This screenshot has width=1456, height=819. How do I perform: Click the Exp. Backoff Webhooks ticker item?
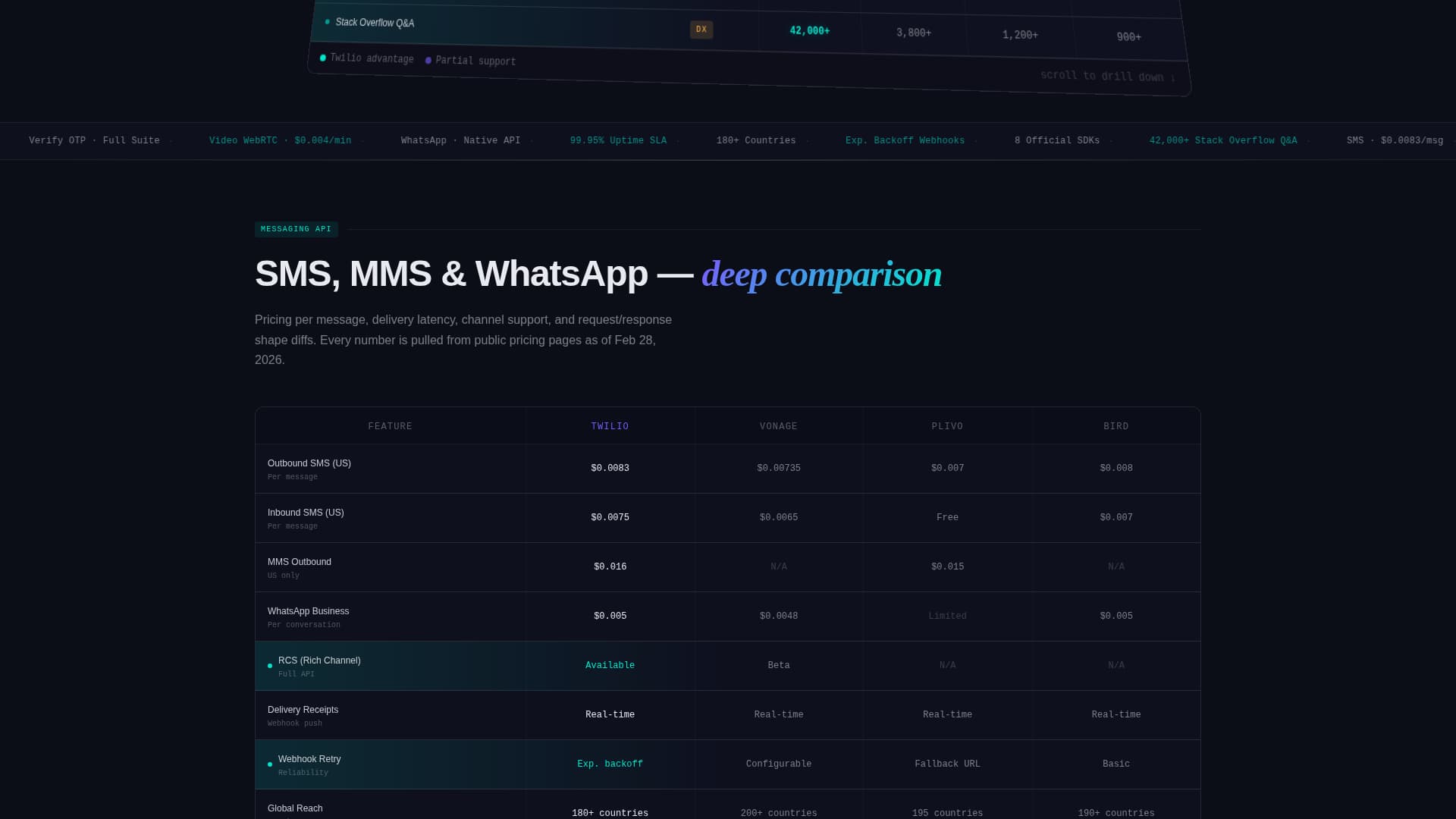pyautogui.click(x=905, y=140)
